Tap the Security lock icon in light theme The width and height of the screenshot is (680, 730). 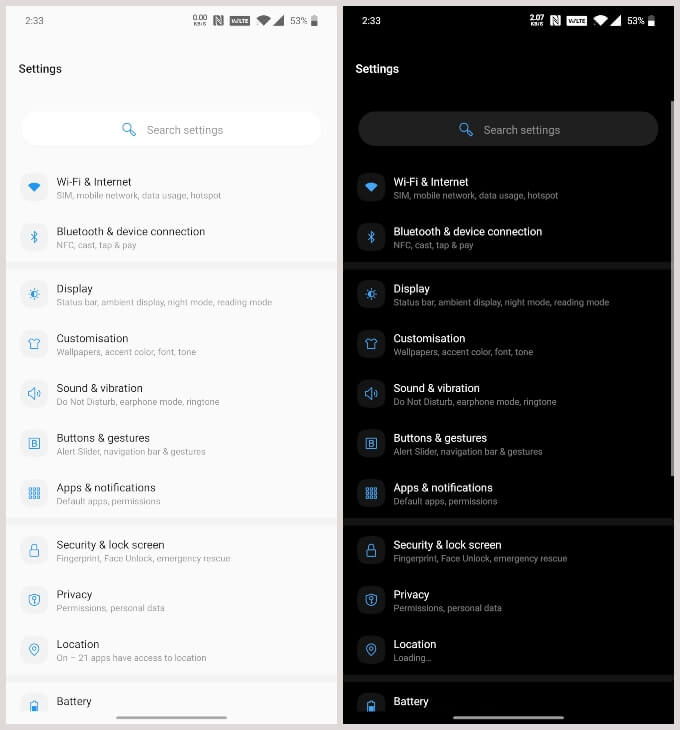tap(34, 551)
